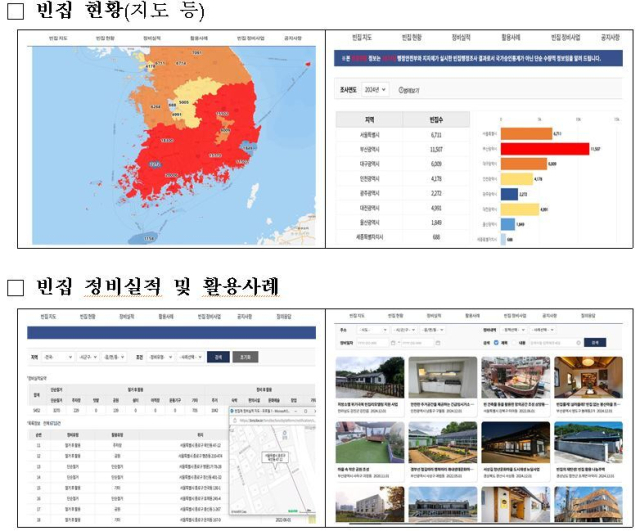Click the yellow 인천광역시 bar in the chart
This screenshot has height=531, width=640.
point(517,179)
